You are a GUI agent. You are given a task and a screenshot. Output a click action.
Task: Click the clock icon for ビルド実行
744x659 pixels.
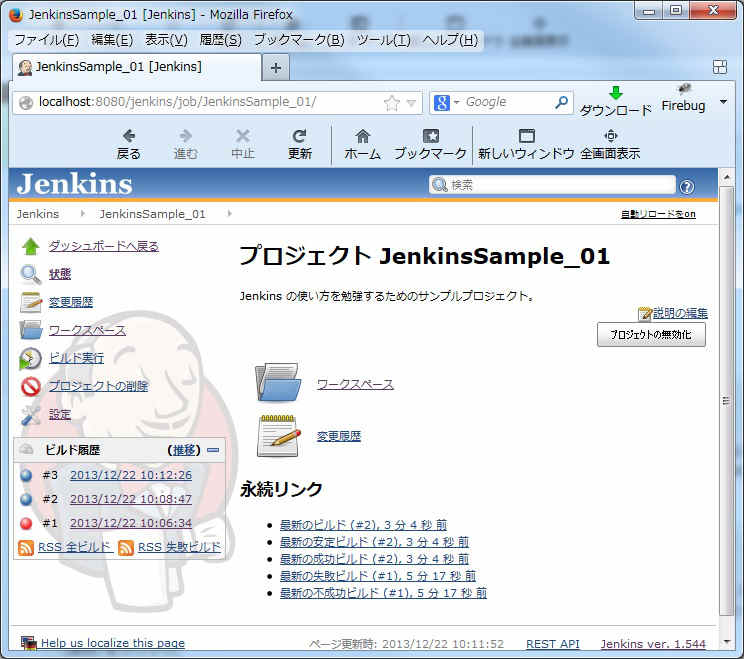pos(30,359)
